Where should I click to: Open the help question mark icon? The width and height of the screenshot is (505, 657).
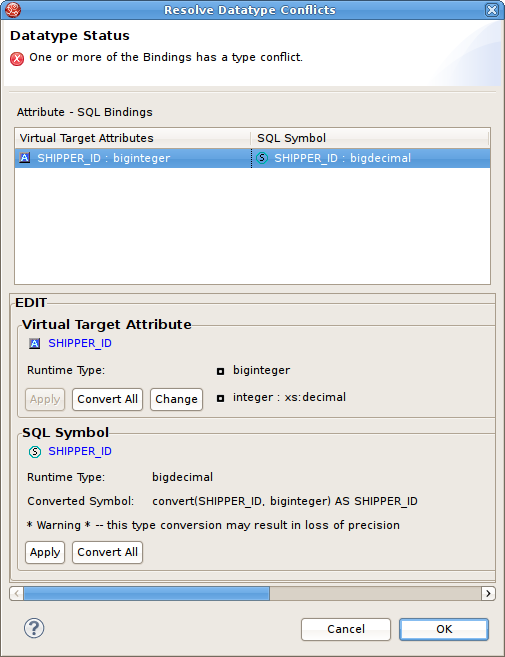[34, 628]
